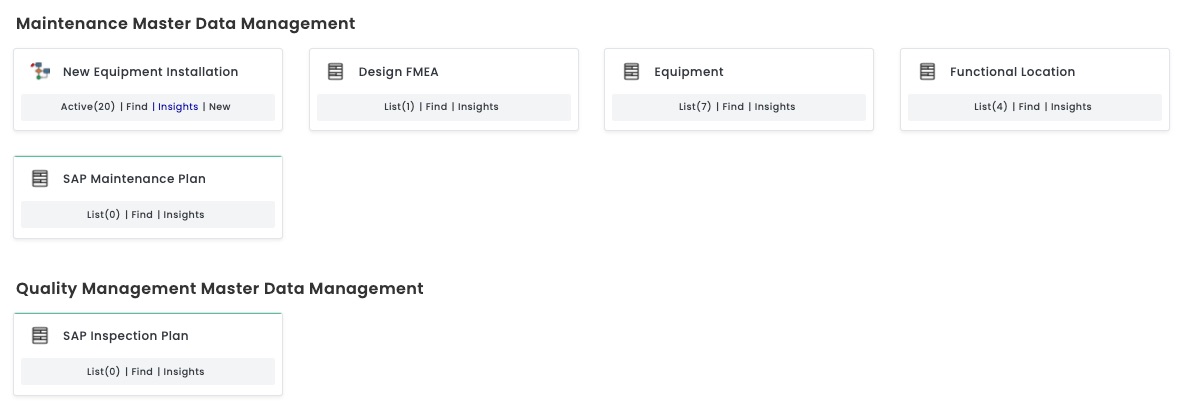View Insights for SAP Inspection Plan
1183x406 pixels.
(184, 372)
